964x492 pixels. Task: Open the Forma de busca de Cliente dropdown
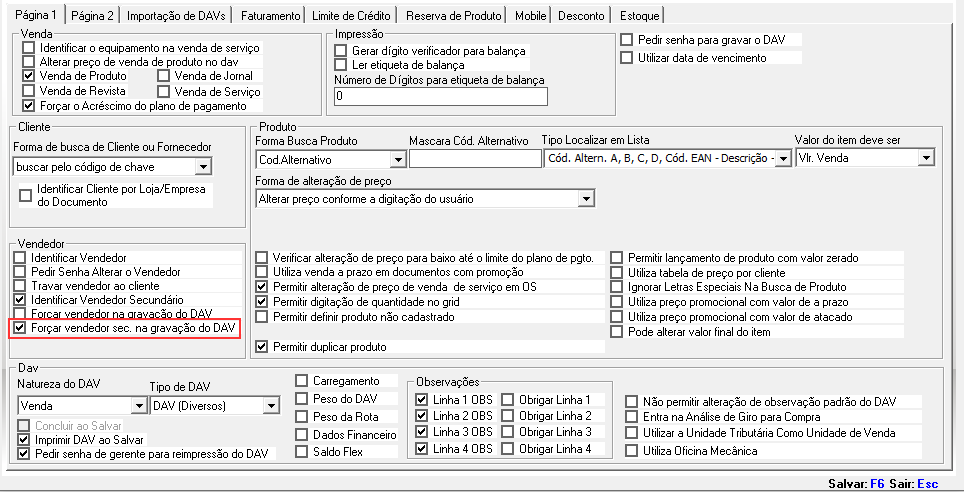tap(203, 167)
